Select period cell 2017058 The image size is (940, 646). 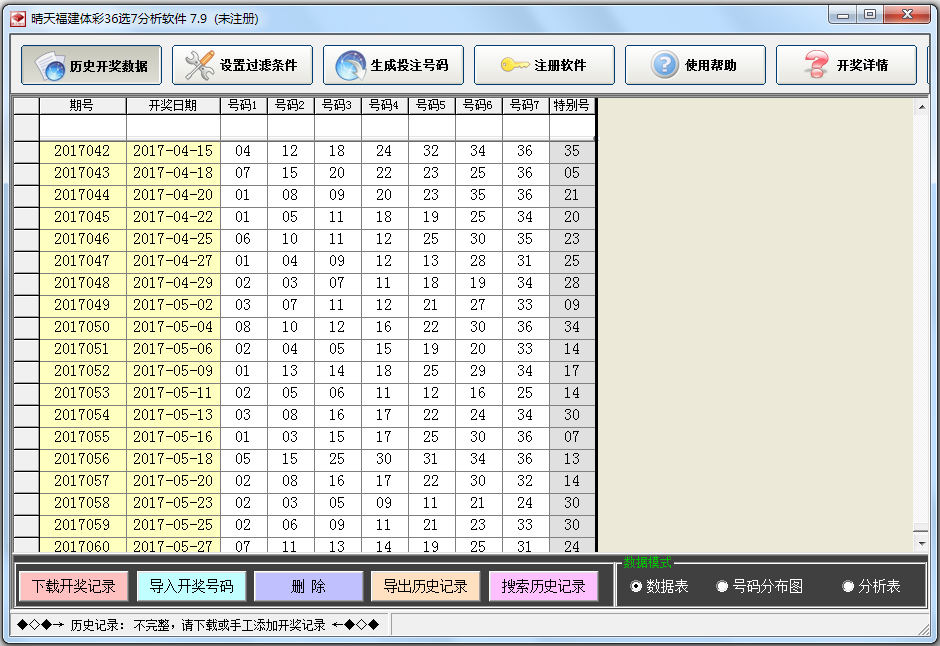(83, 503)
